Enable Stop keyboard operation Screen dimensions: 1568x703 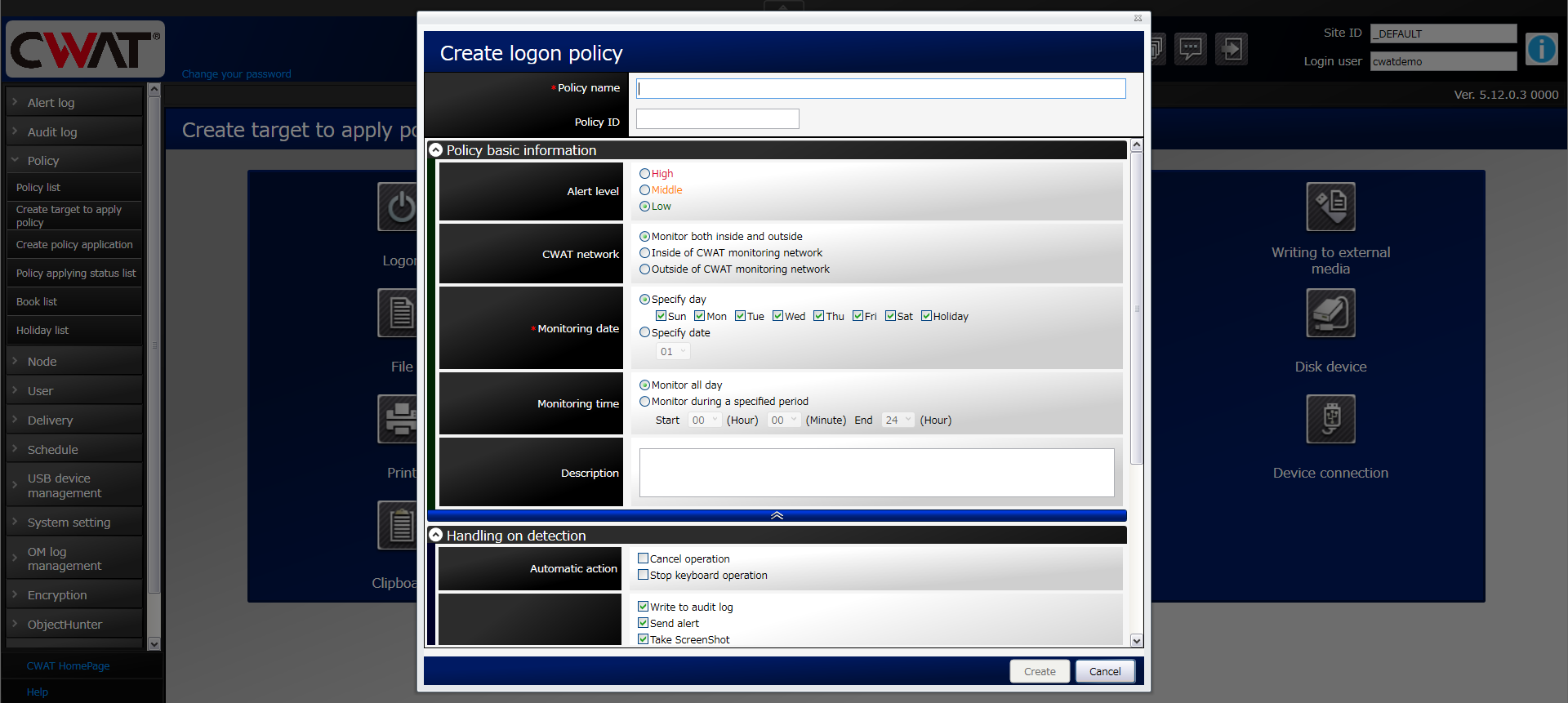tap(644, 575)
